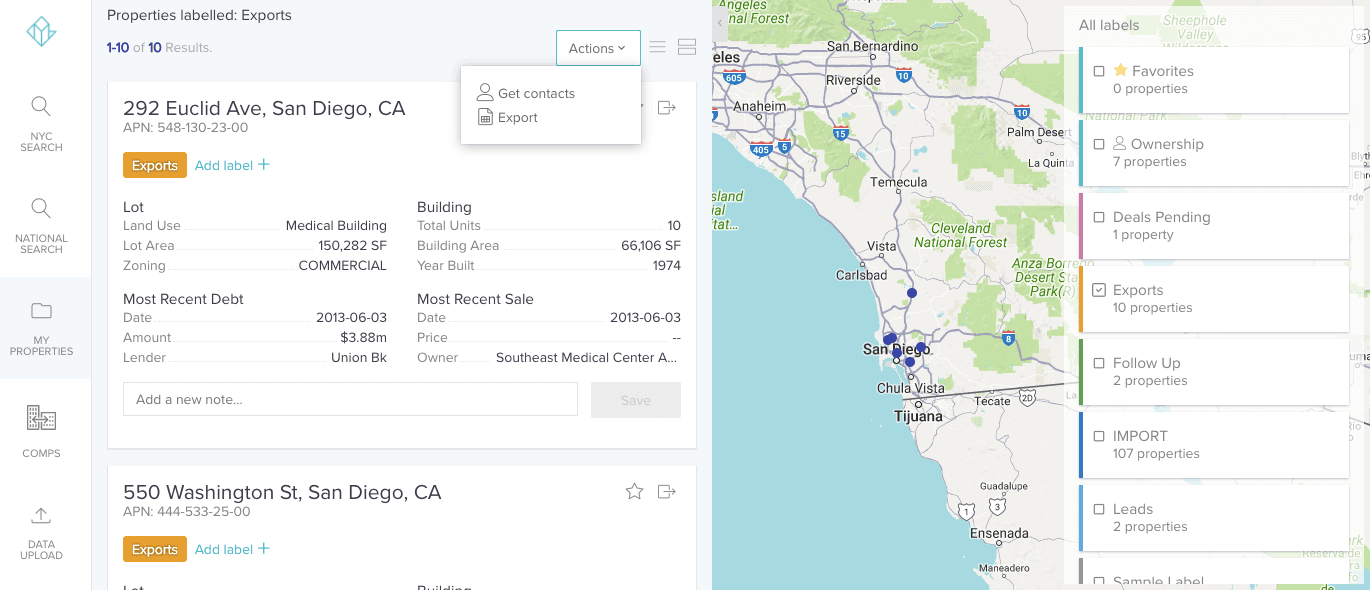Export the 292 Euclid Ave property
1370x590 pixels.
[667, 108]
